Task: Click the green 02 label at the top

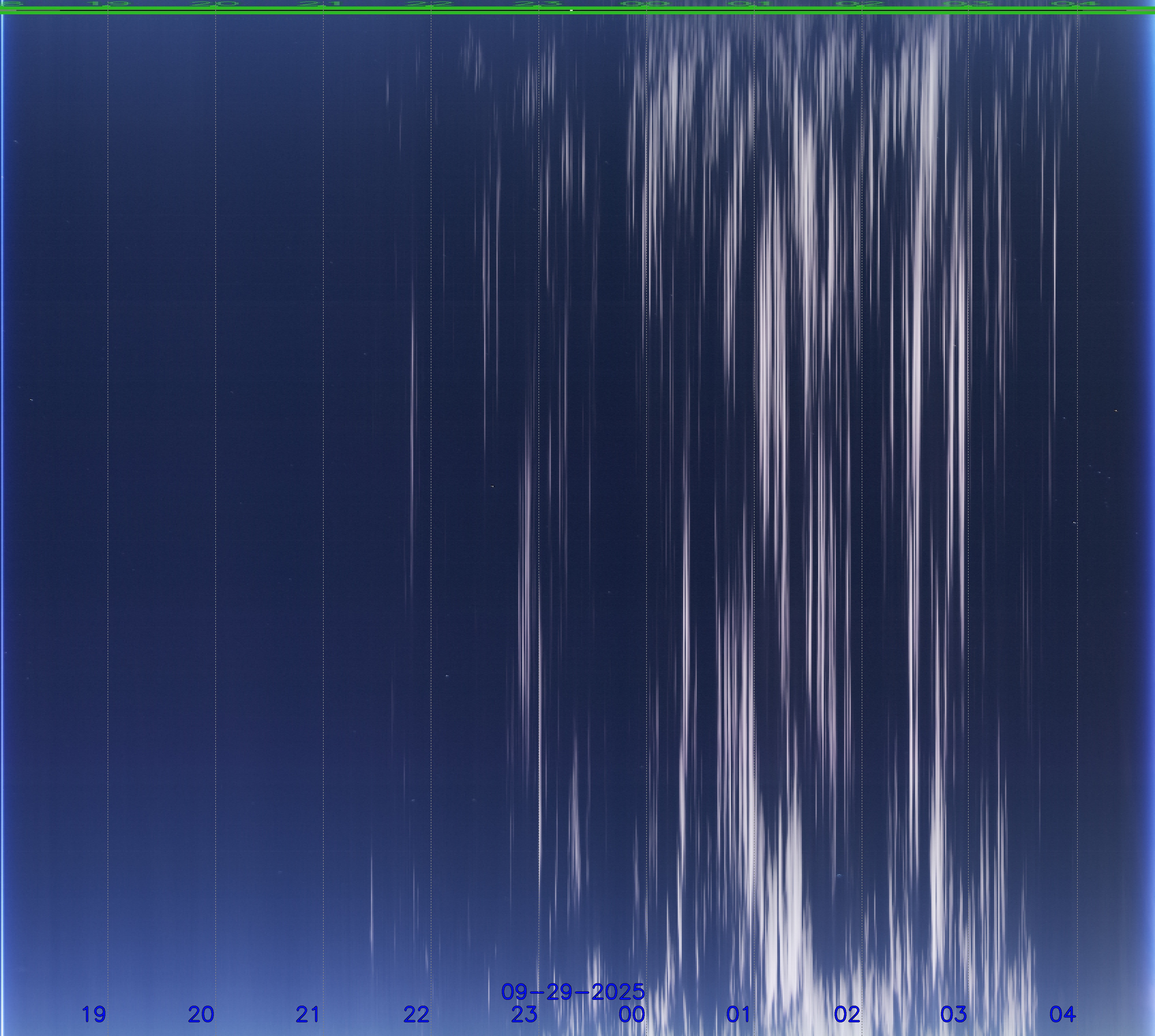Action: (861, 4)
